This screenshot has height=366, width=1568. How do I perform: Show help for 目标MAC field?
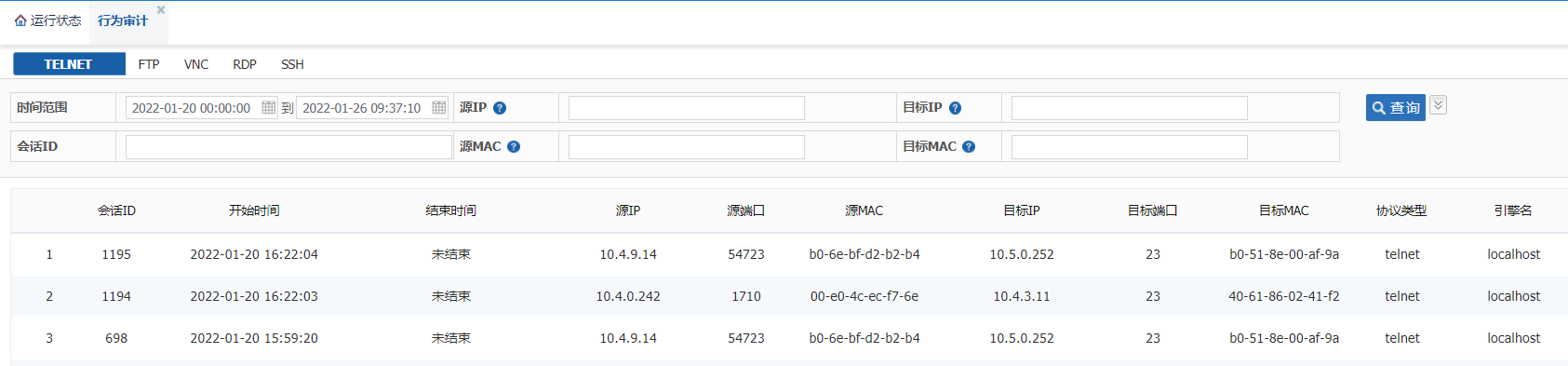pyautogui.click(x=969, y=147)
